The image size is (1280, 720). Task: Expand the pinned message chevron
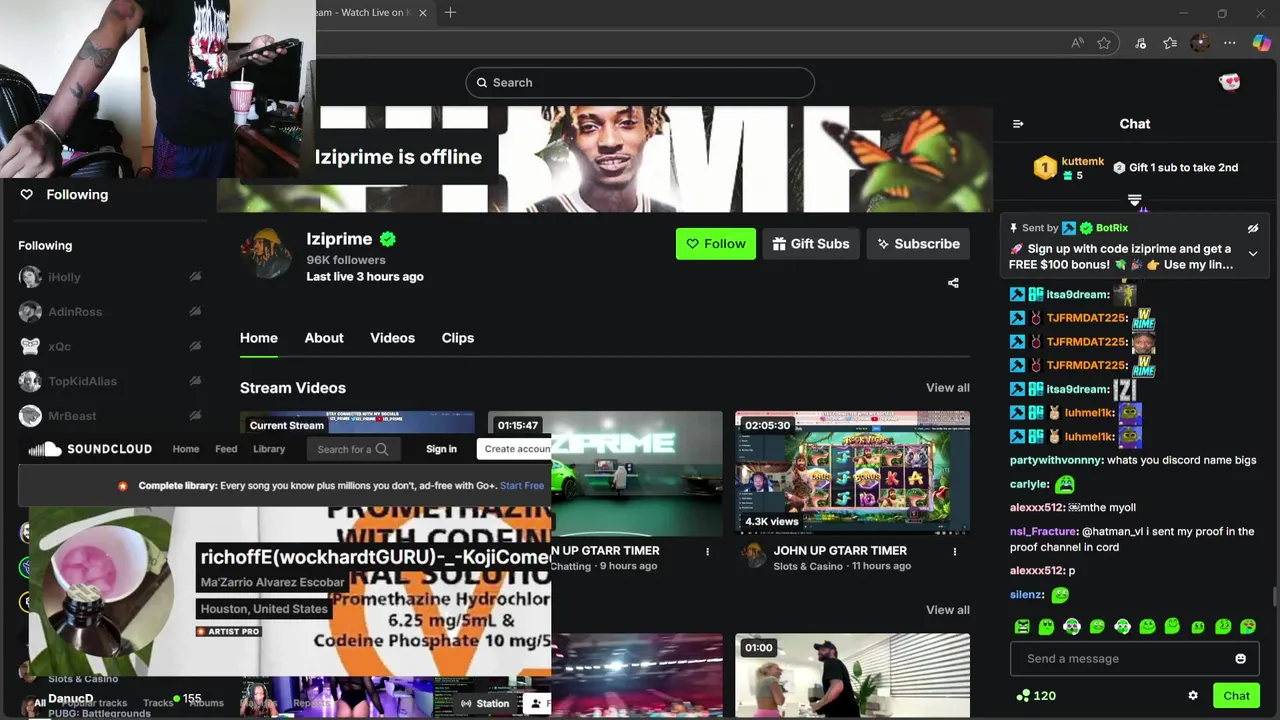coord(1253,254)
